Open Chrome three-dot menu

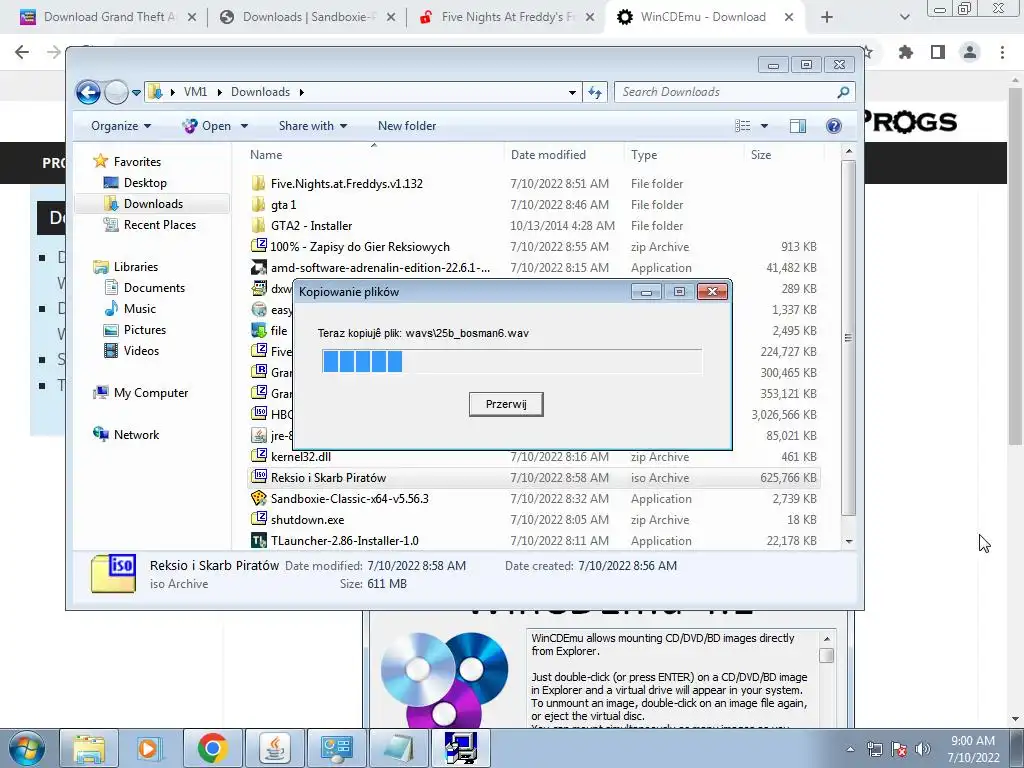pos(1002,52)
